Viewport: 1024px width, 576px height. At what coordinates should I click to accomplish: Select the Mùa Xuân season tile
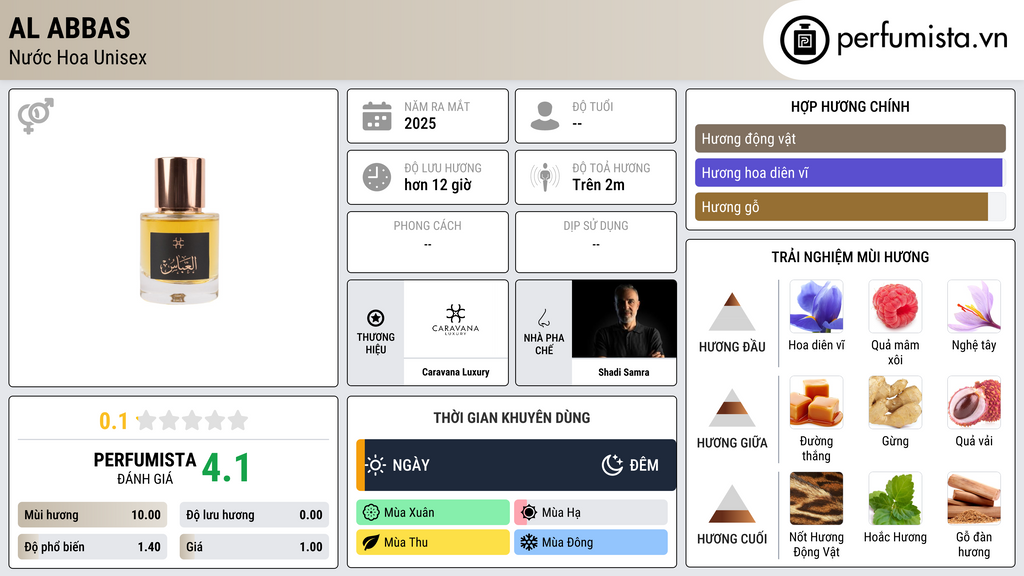point(433,513)
